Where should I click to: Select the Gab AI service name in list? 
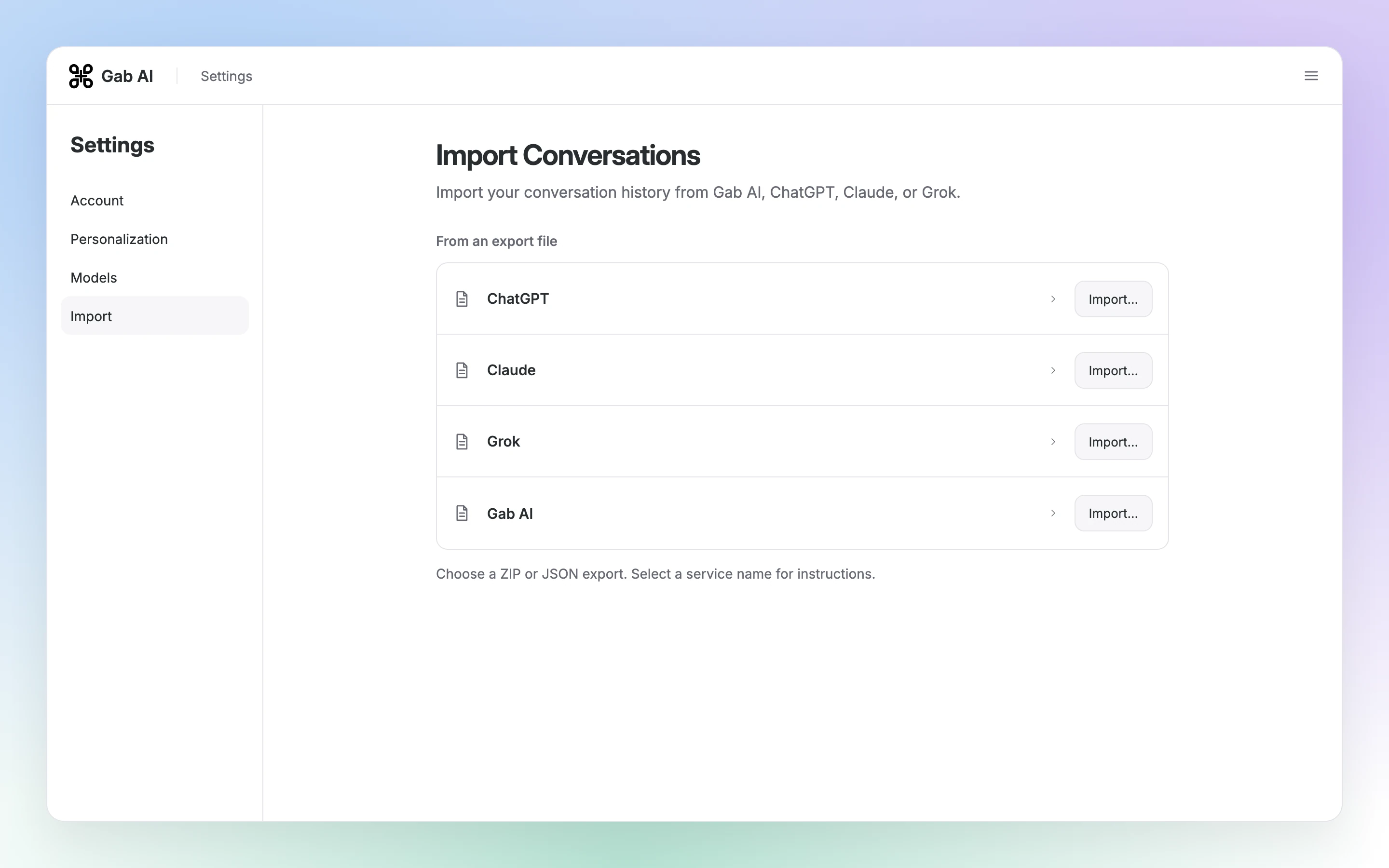(x=510, y=513)
